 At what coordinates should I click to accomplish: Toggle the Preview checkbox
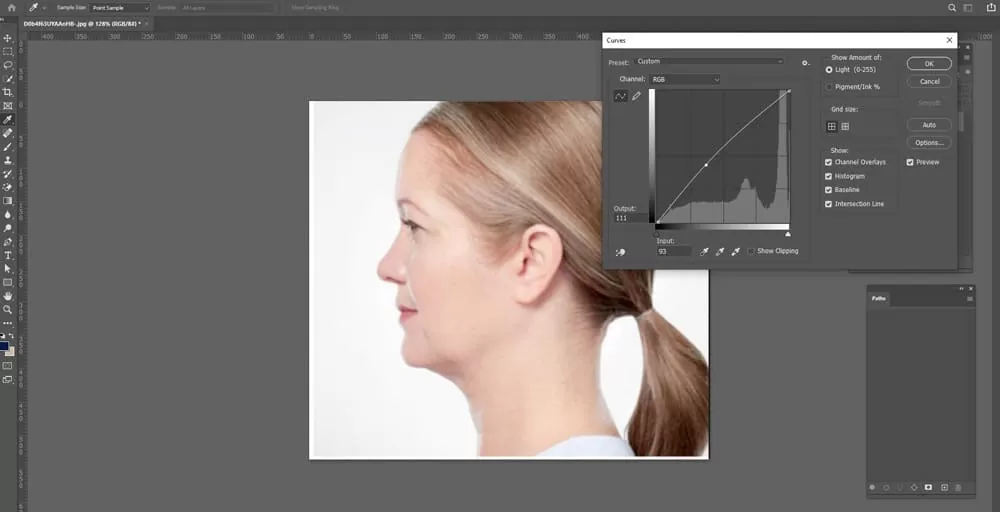pyautogui.click(x=910, y=162)
